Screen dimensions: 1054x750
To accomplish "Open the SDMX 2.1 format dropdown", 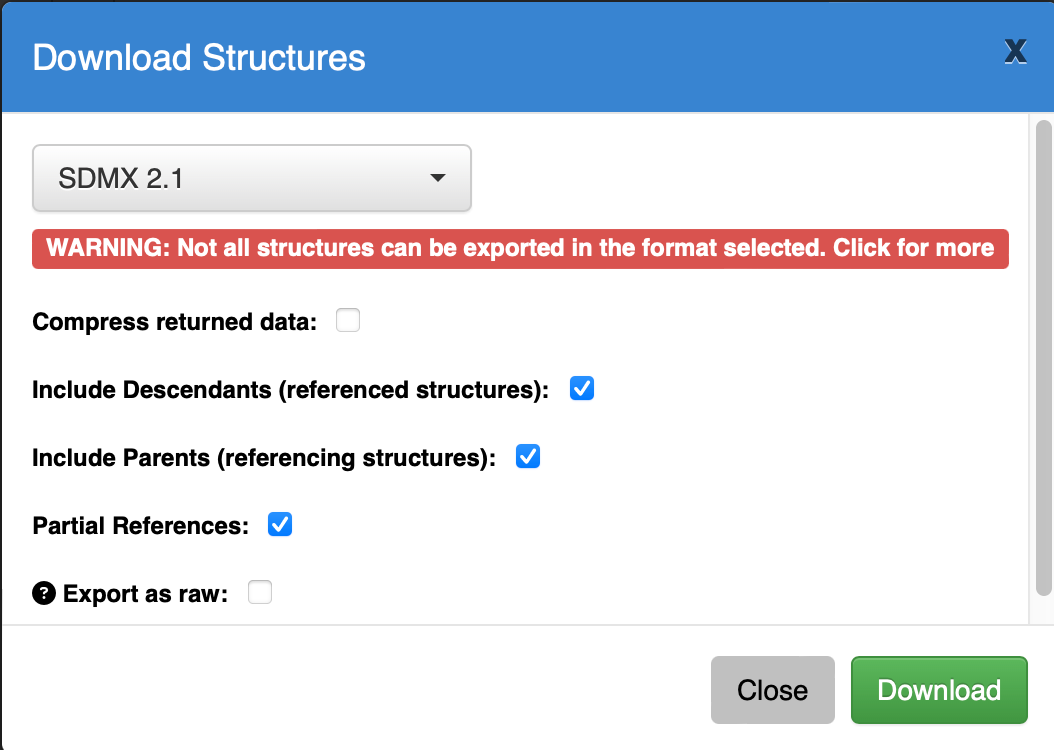I will (251, 179).
